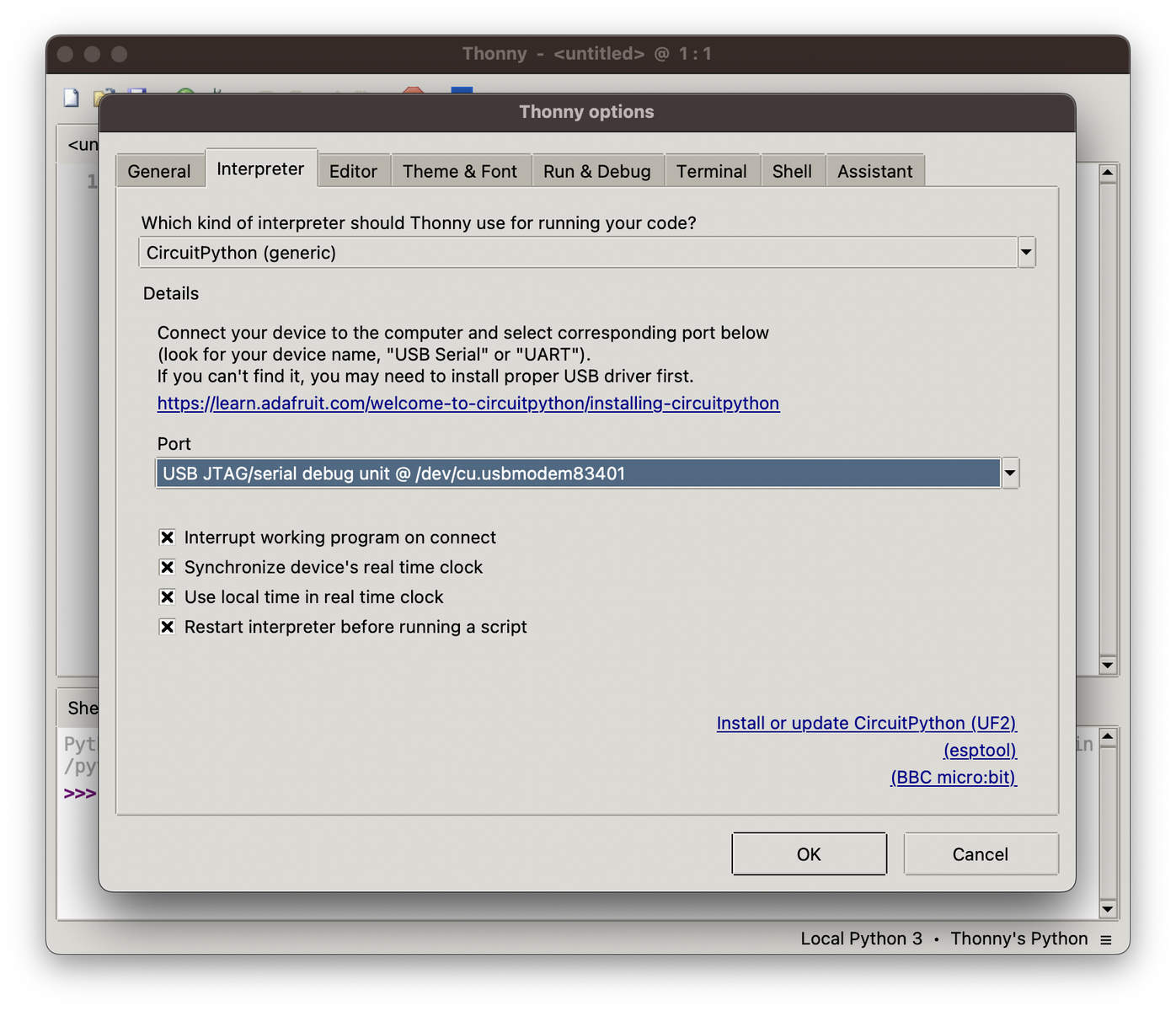The width and height of the screenshot is (1176, 1011).
Task: Click the Details label
Action: tap(171, 293)
